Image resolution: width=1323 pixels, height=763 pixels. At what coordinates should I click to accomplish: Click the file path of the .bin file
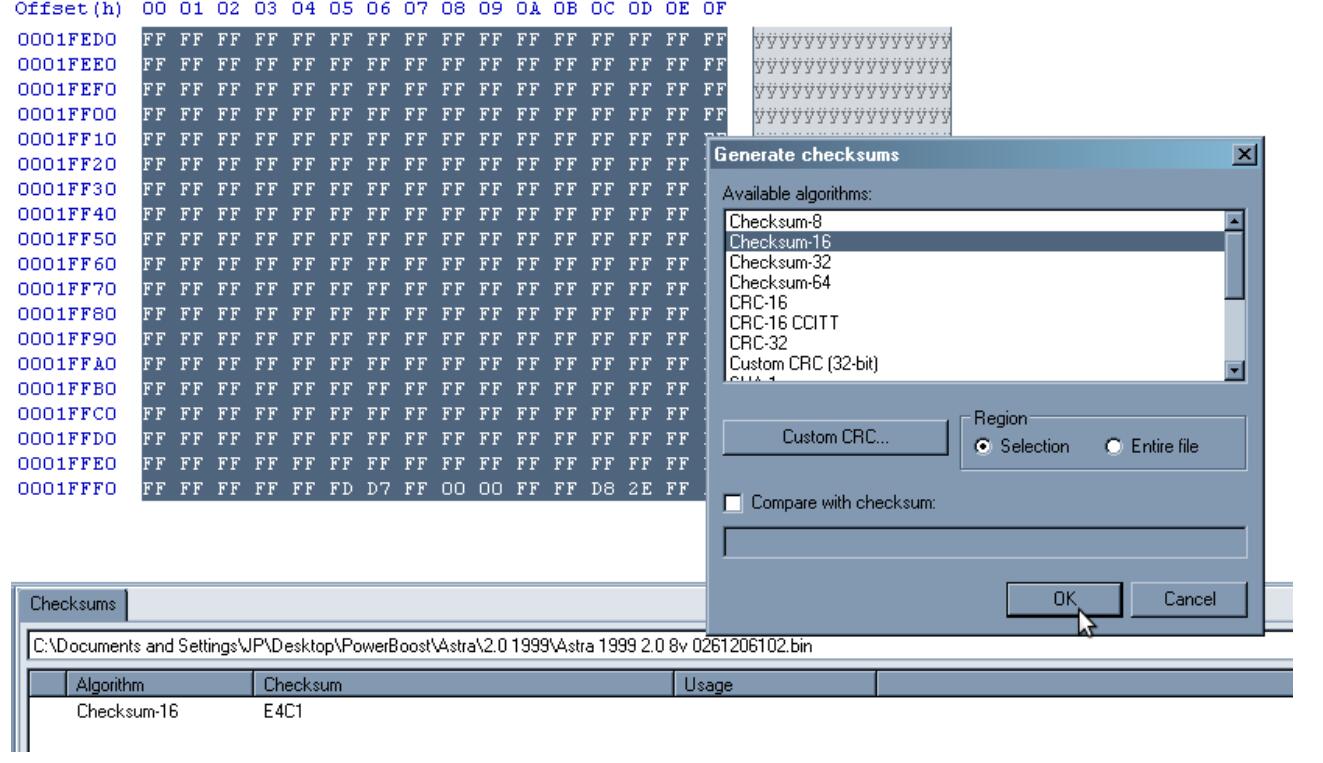(421, 646)
